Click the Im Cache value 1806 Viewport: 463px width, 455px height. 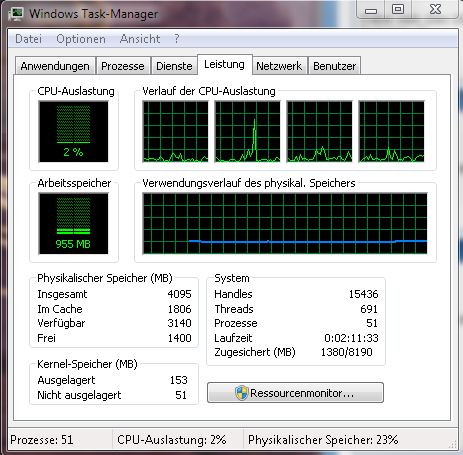179,309
